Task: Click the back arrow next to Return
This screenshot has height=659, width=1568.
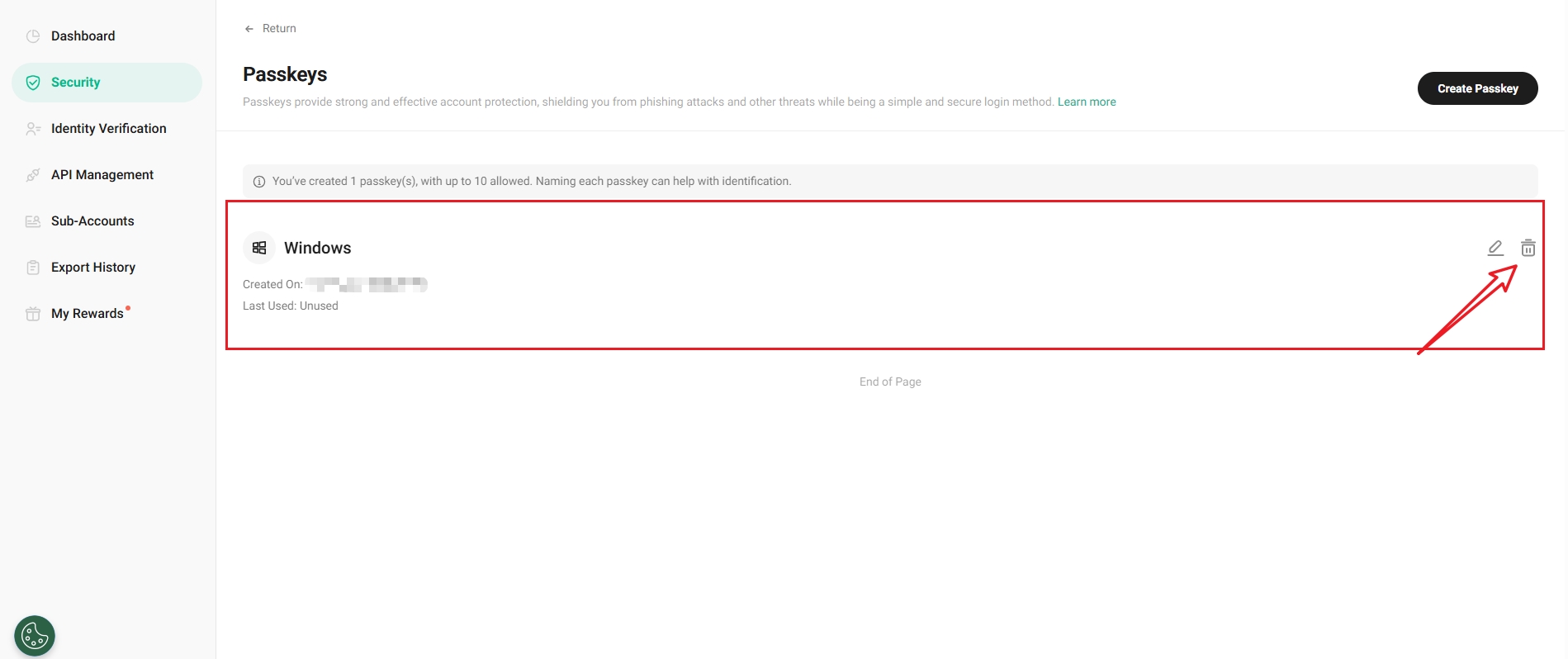Action: tap(249, 29)
